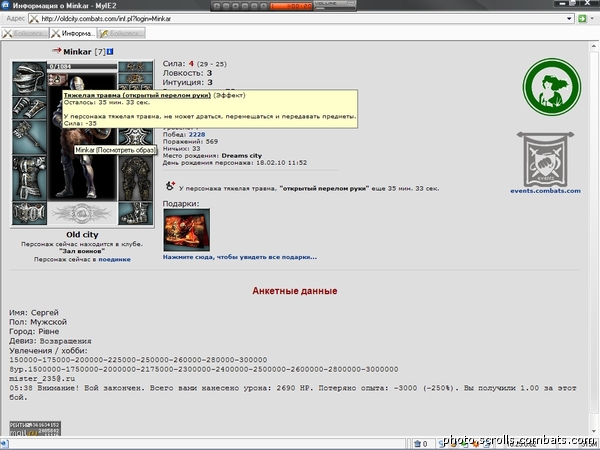Image resolution: width=600 pixels, height=450 pixels.
Task: Click the mister_235@.ru text
Action: point(42,379)
